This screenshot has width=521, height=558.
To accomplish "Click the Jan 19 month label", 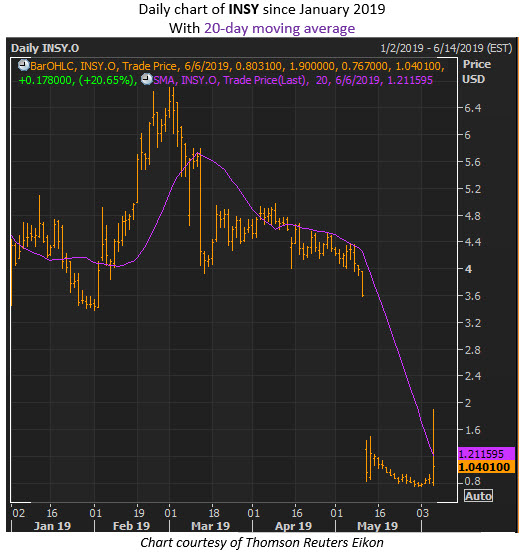I will click(x=52, y=526).
